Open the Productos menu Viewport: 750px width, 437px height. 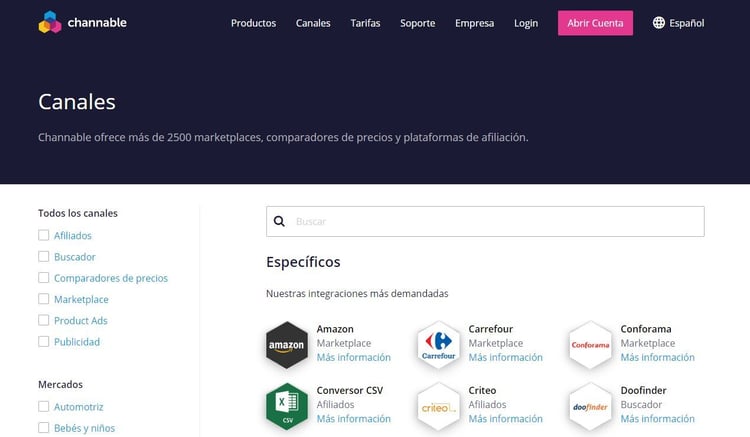254,23
